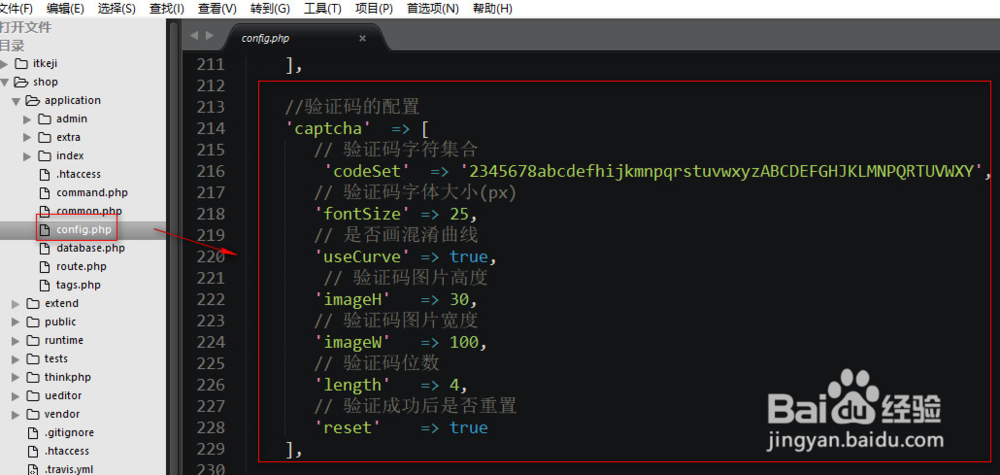Viewport: 1000px width, 475px height.
Task: Click the code file icon beside .travis.yml
Action: (33, 469)
